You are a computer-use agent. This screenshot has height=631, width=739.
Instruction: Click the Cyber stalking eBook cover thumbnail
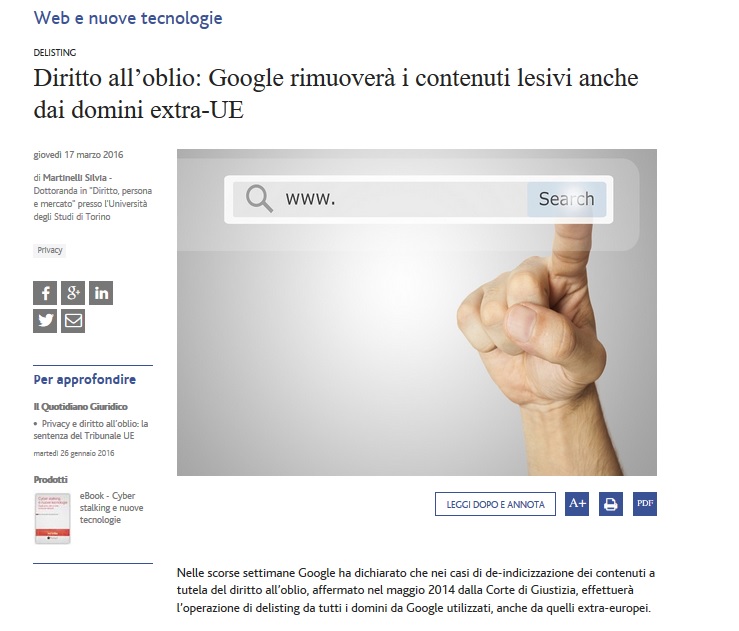(53, 518)
